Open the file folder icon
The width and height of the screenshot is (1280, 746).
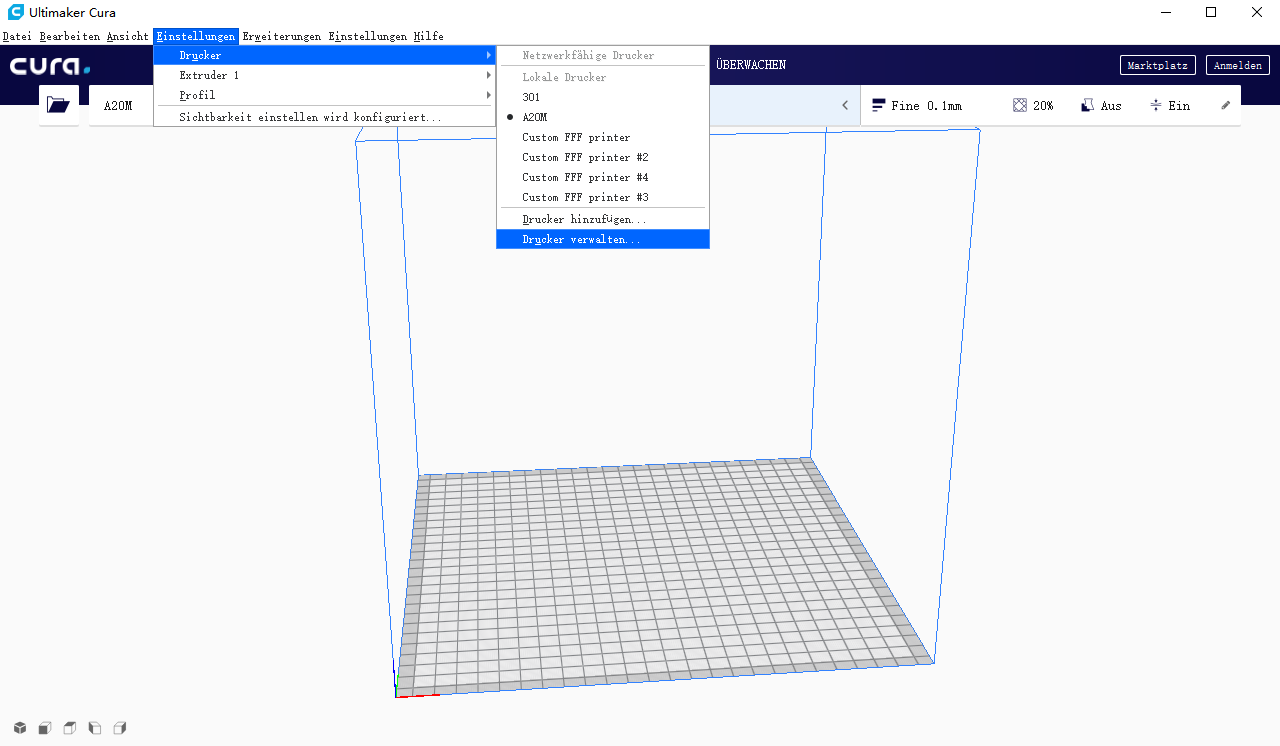58,105
